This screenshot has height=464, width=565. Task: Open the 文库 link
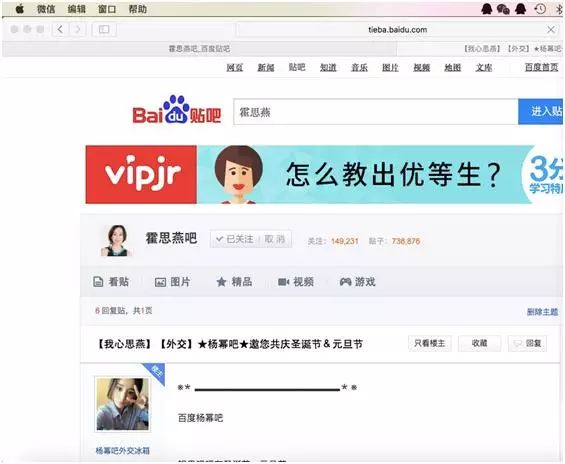tap(484, 67)
